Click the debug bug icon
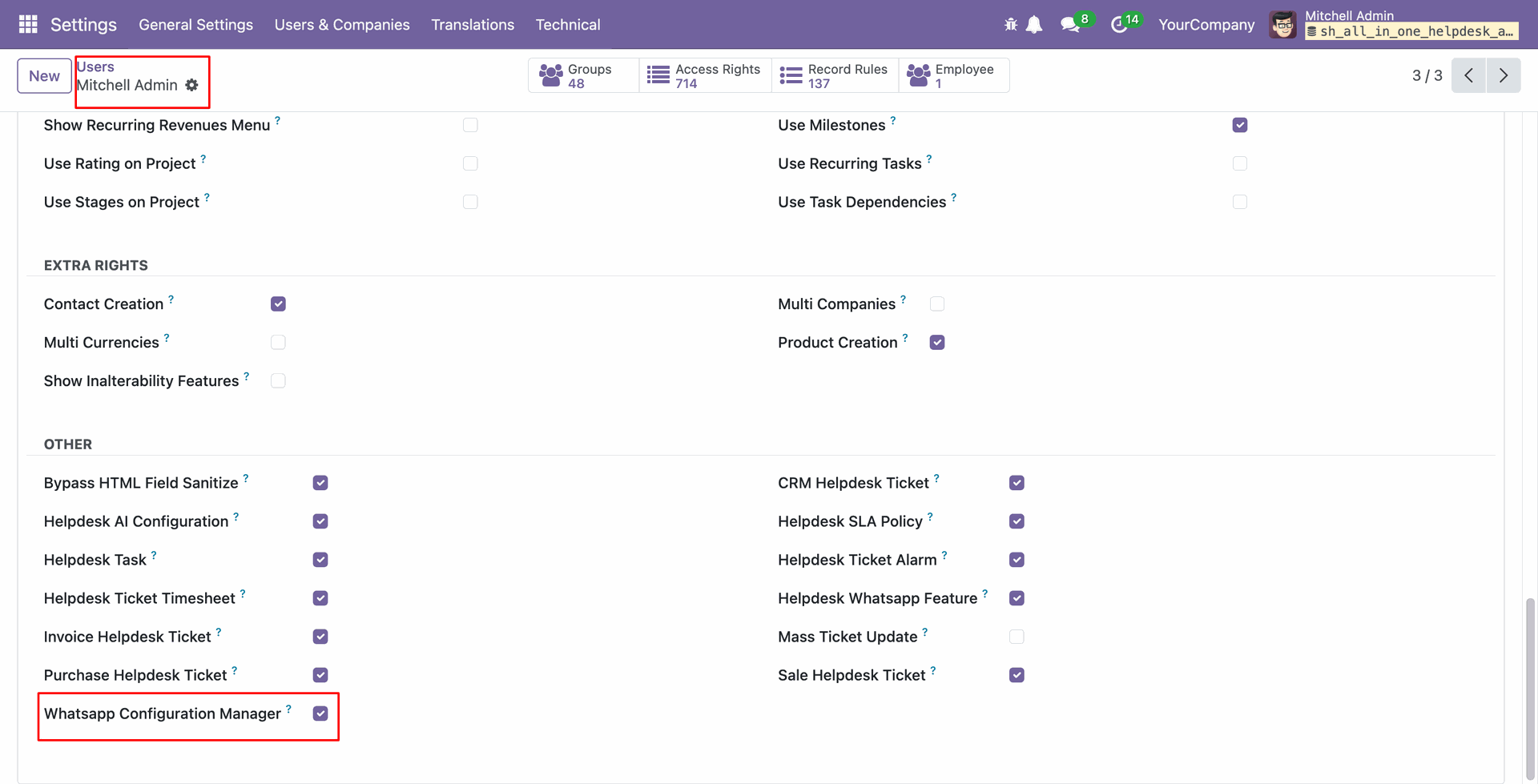Viewport: 1538px width, 784px height. (1011, 25)
